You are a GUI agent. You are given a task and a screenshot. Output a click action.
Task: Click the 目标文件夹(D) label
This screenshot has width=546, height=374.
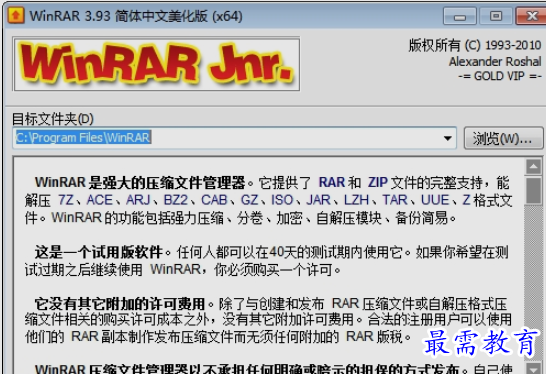[53, 119]
